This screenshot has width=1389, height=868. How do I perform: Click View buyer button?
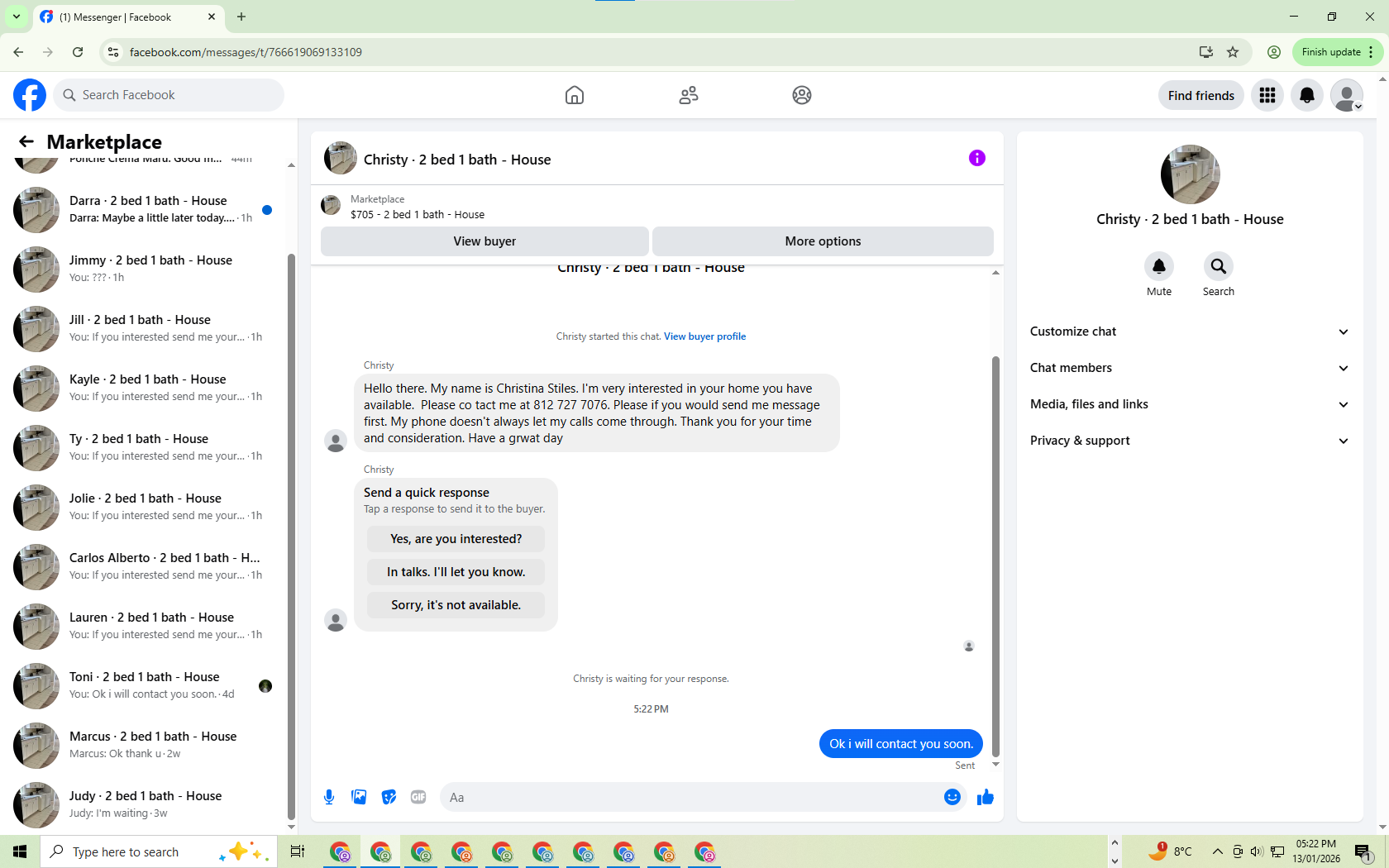(x=484, y=241)
